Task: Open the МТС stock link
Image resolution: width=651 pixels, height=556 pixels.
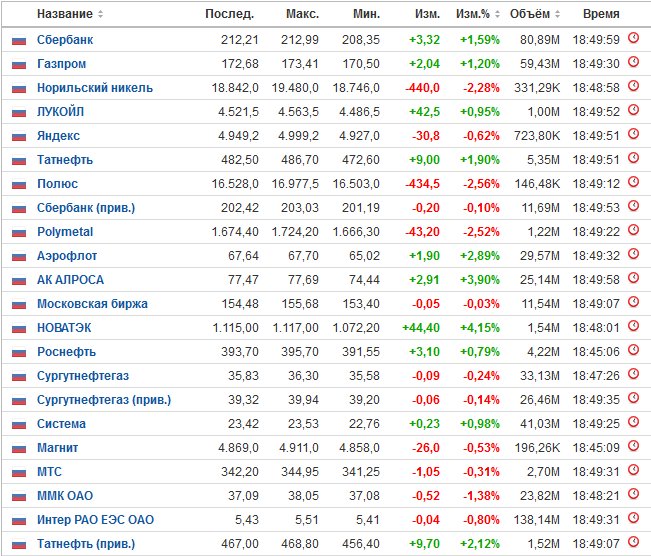Action: pyautogui.click(x=49, y=472)
